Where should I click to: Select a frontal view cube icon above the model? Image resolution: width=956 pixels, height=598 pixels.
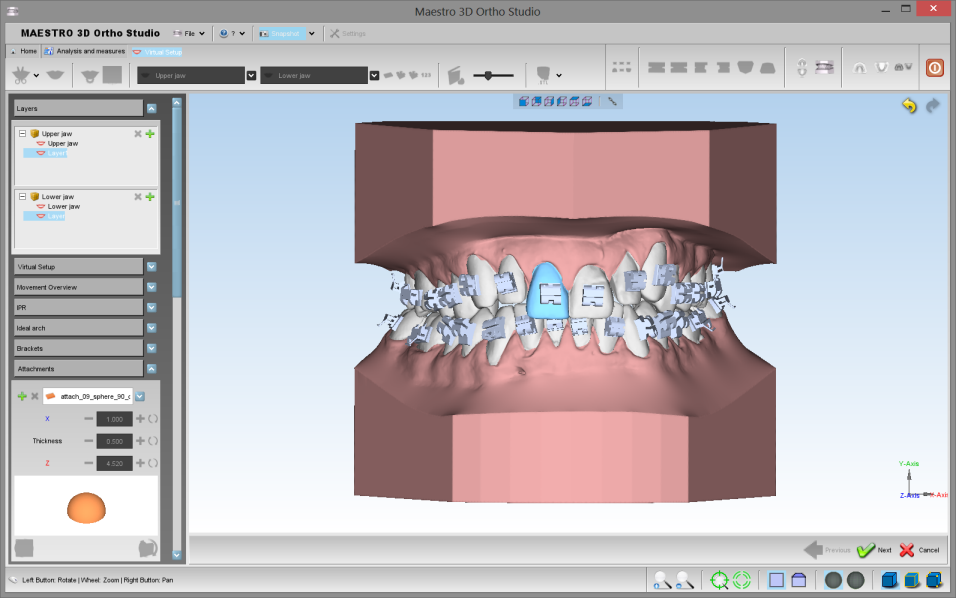(x=525, y=100)
